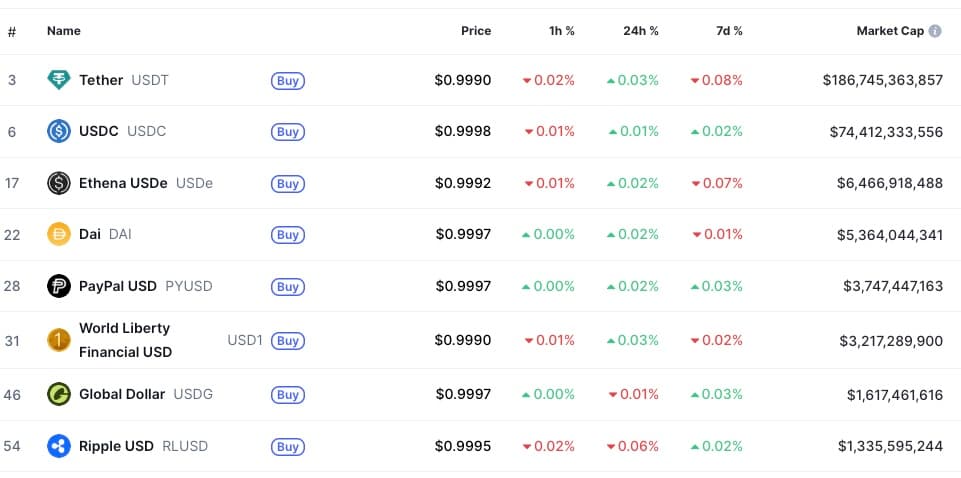Click the Tether coin logo icon
961x478 pixels.
[x=59, y=80]
